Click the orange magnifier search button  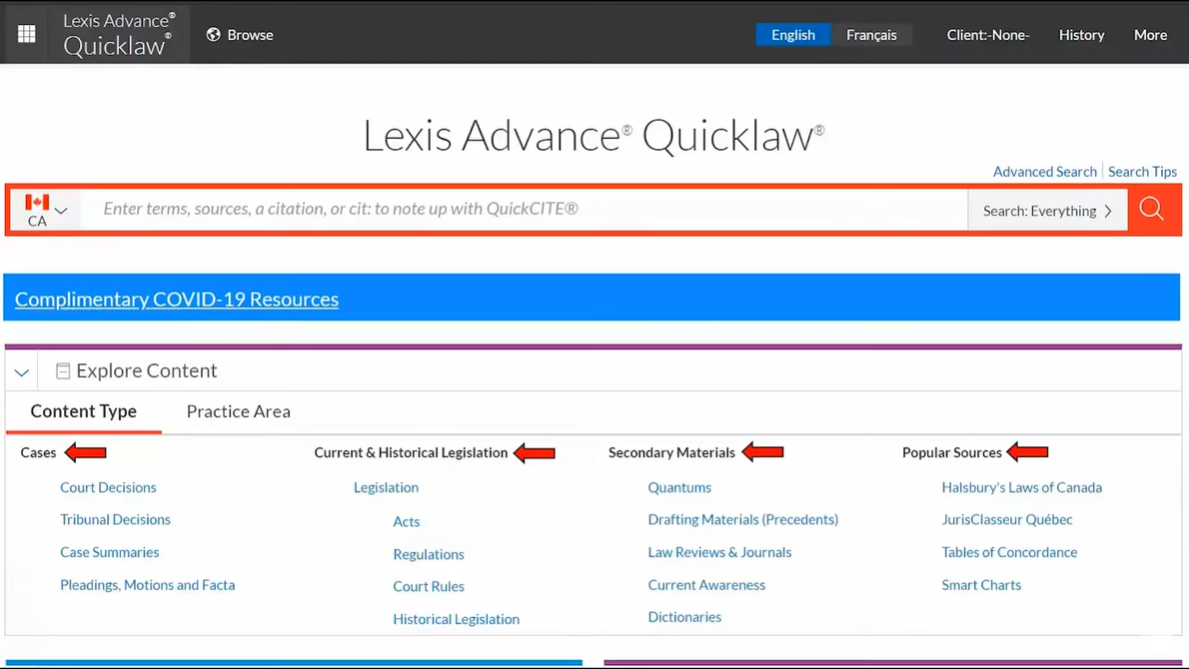(x=1152, y=210)
